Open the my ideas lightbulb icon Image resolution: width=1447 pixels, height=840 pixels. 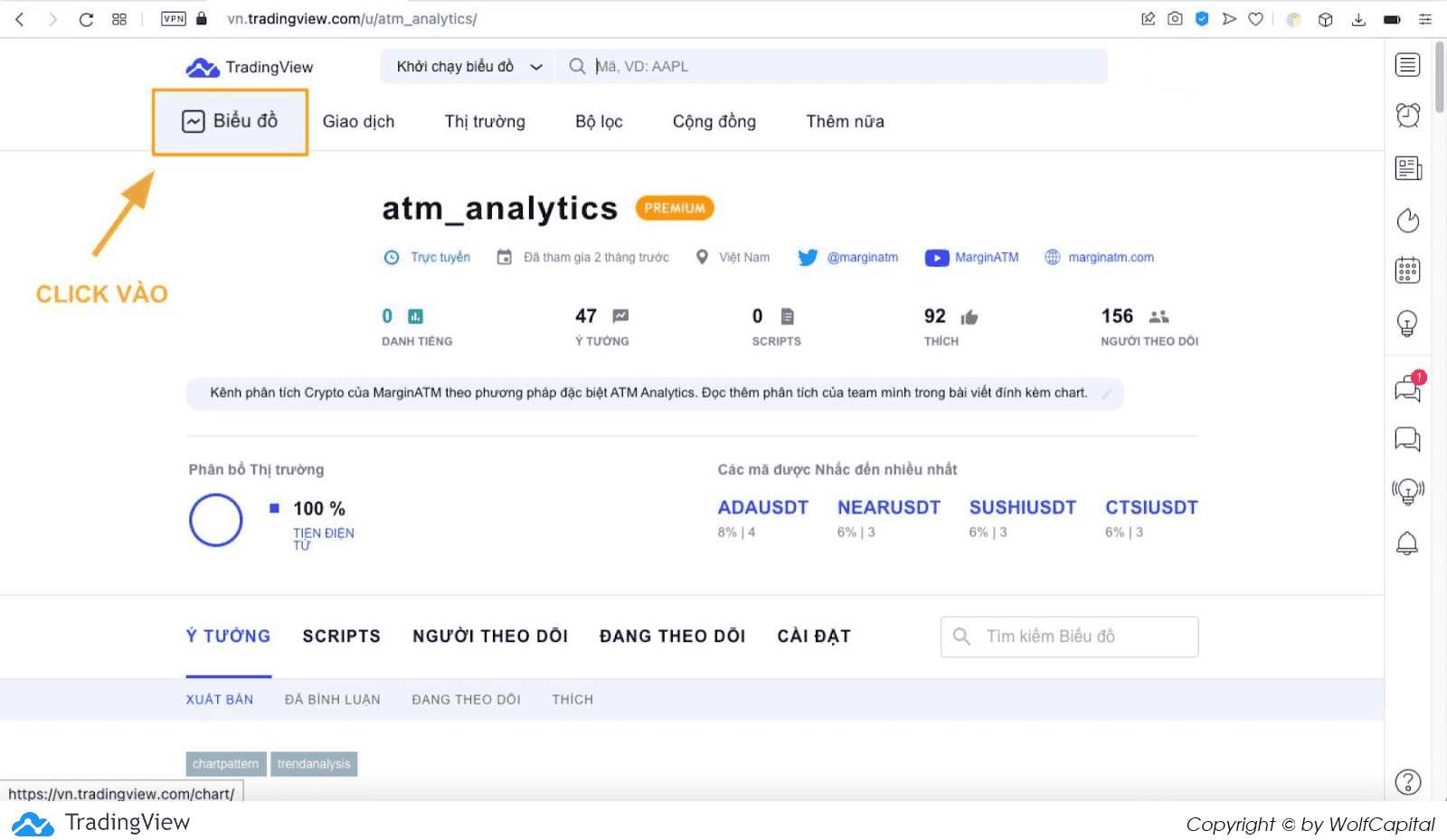[x=1407, y=323]
